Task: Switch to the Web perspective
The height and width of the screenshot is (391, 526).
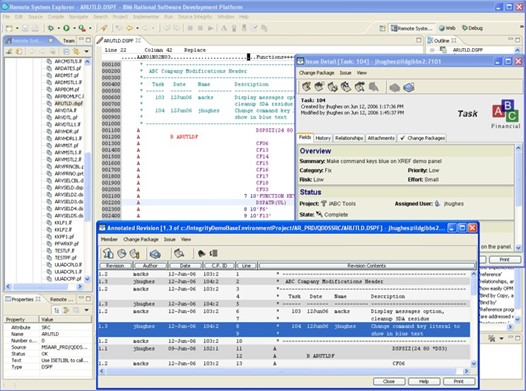Action: 448,28
